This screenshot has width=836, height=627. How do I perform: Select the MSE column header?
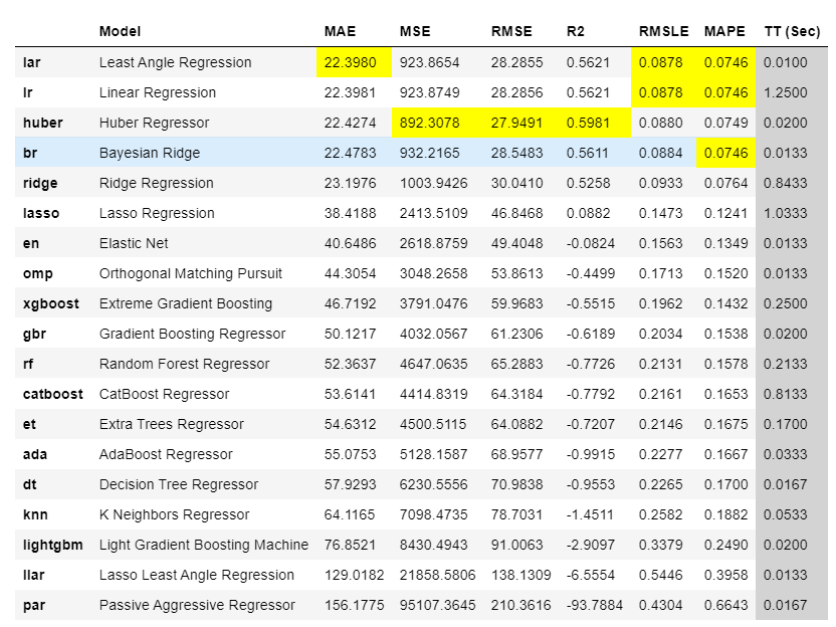point(415,32)
